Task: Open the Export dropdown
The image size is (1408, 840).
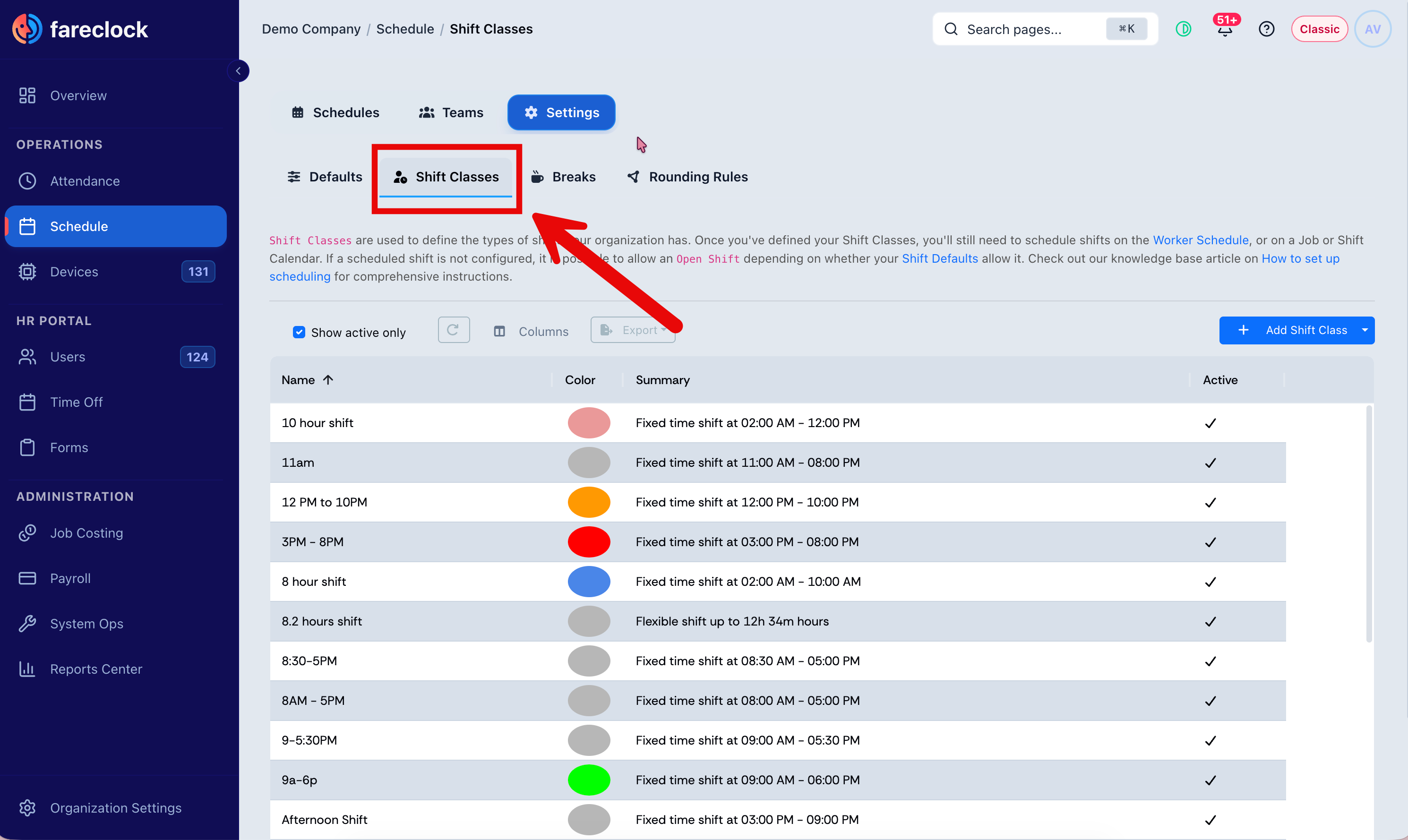Action: [633, 330]
